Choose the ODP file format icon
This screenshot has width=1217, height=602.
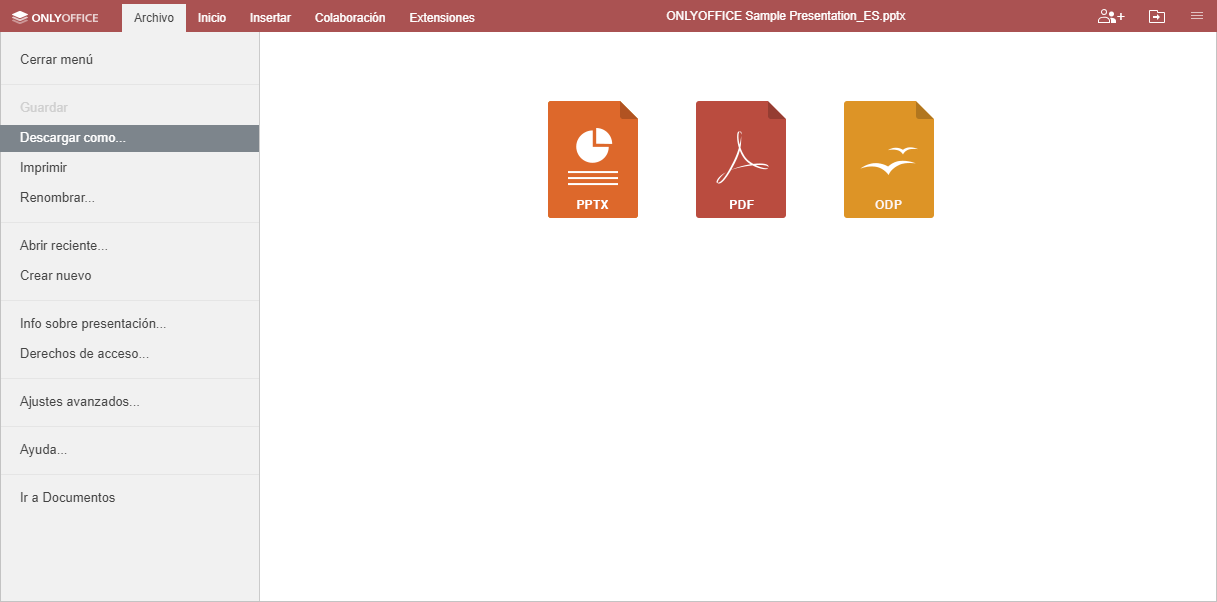click(x=888, y=159)
